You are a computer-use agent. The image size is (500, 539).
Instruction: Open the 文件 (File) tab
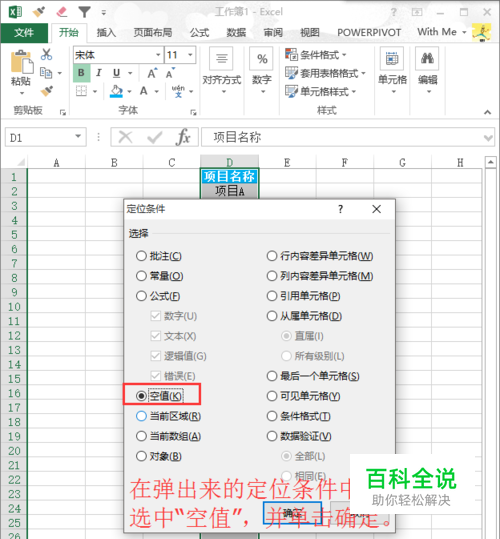[x=24, y=33]
